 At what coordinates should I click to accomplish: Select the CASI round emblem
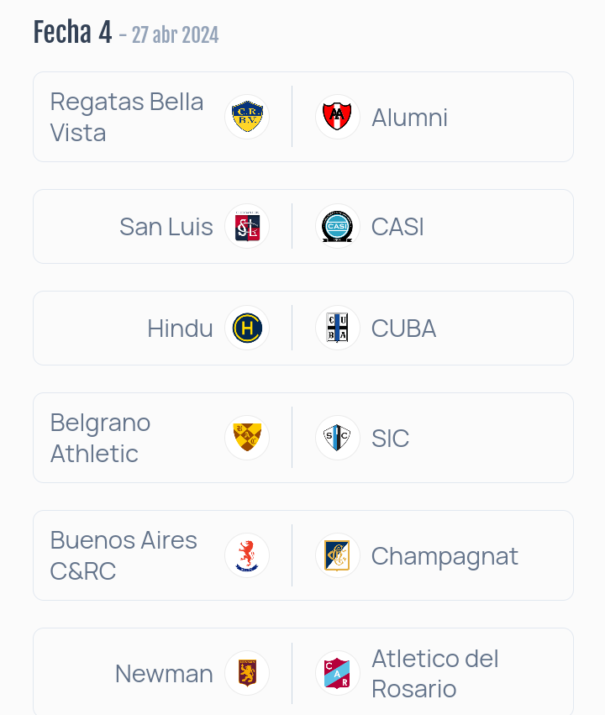[337, 226]
